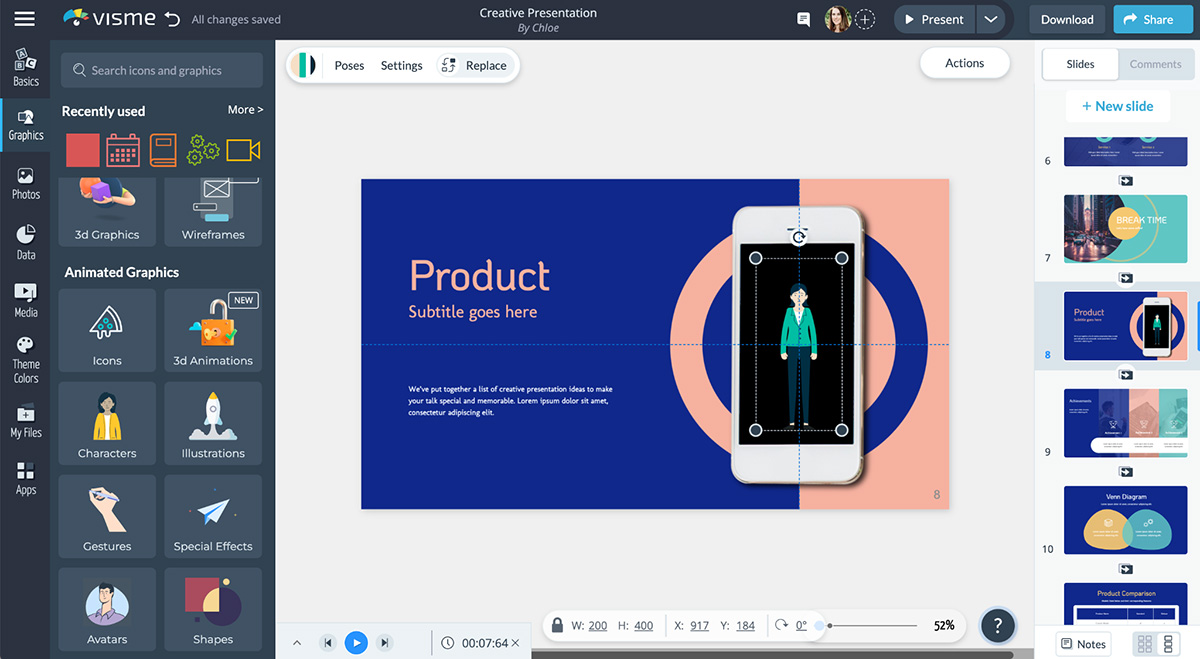Expand the timeline panel chevron
Screen dimensions: 1200x659
point(297,643)
